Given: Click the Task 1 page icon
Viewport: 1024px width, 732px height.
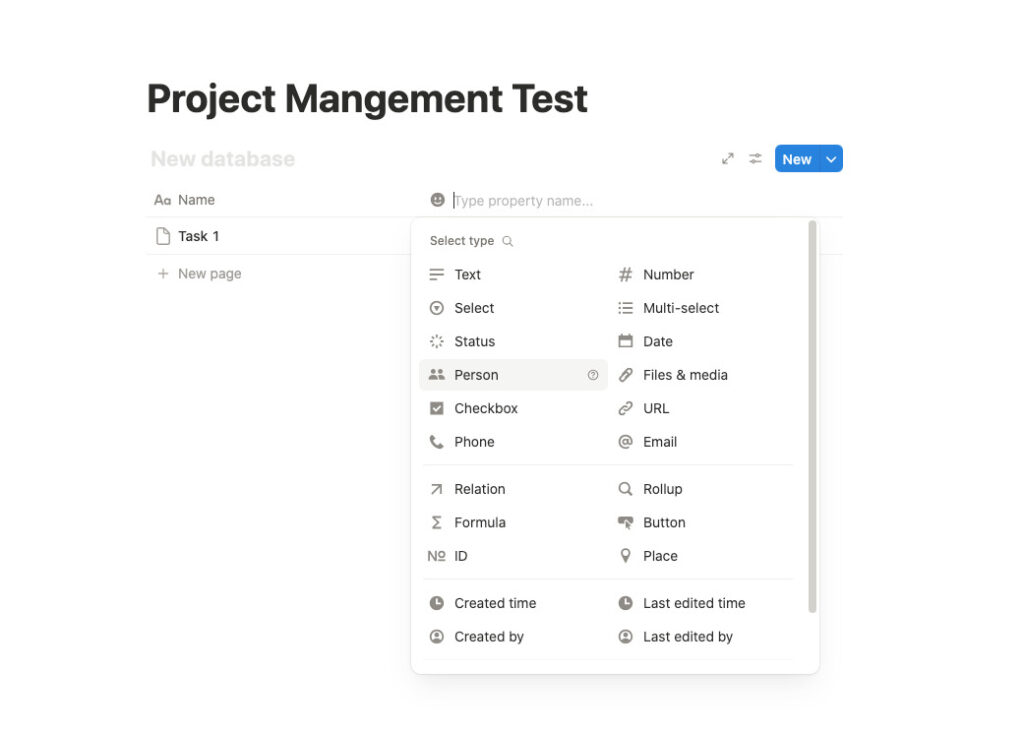Looking at the screenshot, I should click(163, 236).
